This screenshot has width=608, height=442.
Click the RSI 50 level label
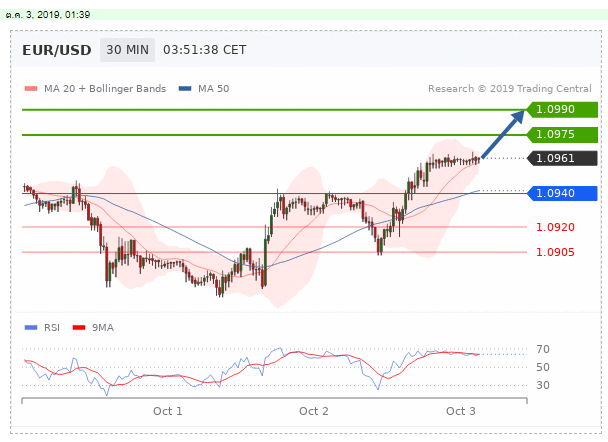pyautogui.click(x=543, y=367)
